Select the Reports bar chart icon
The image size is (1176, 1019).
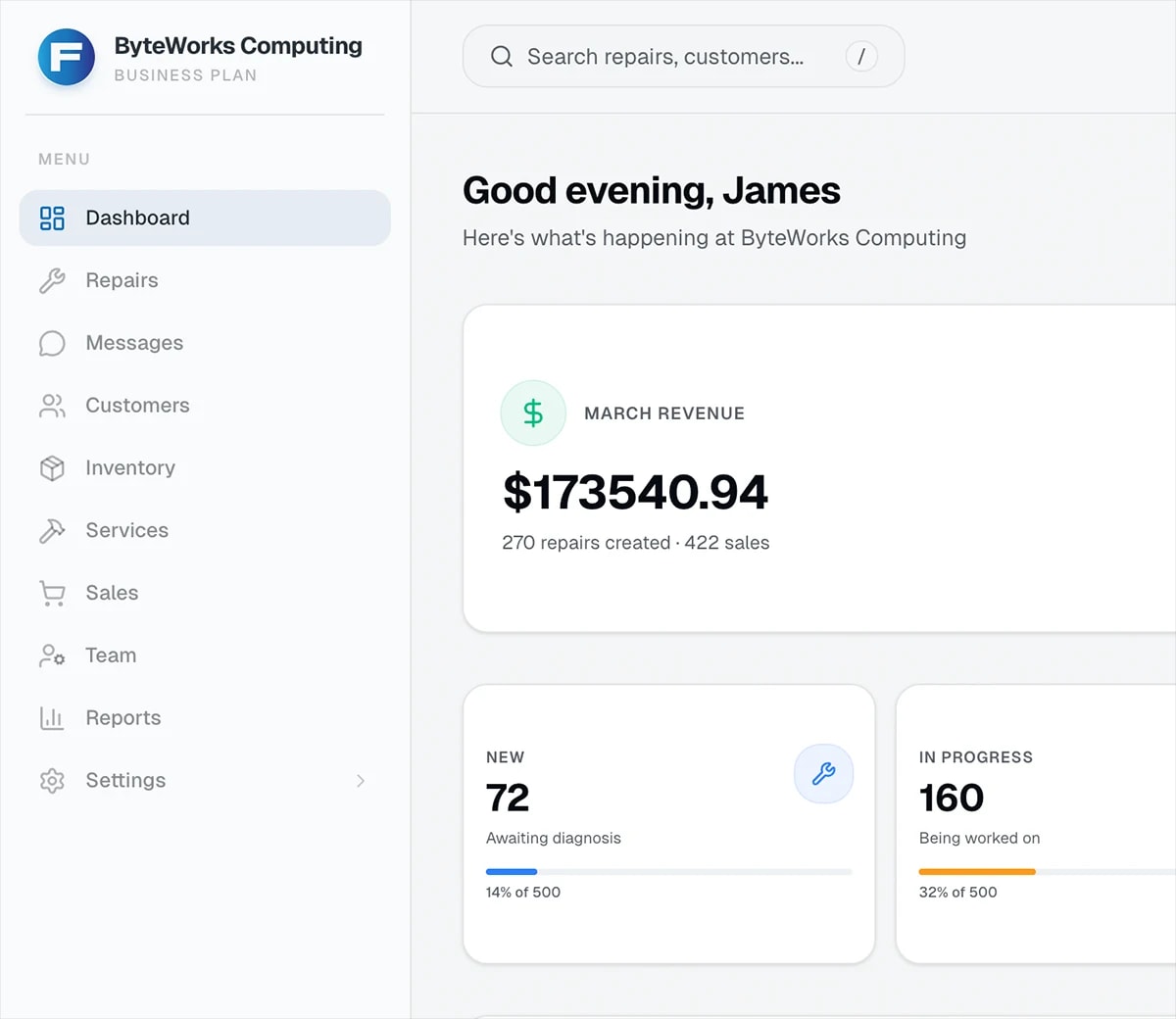51,717
